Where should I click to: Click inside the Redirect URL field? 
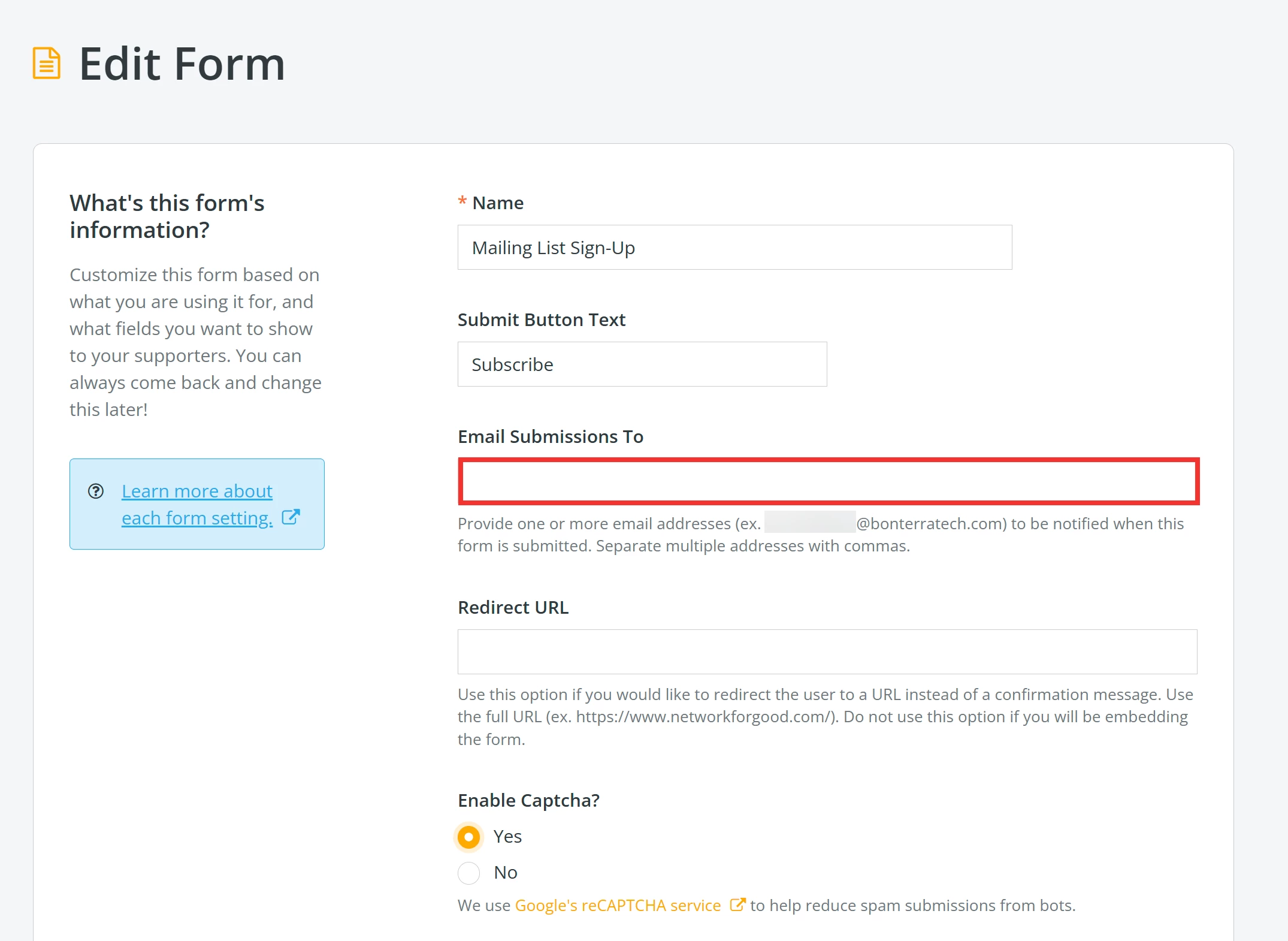click(827, 652)
